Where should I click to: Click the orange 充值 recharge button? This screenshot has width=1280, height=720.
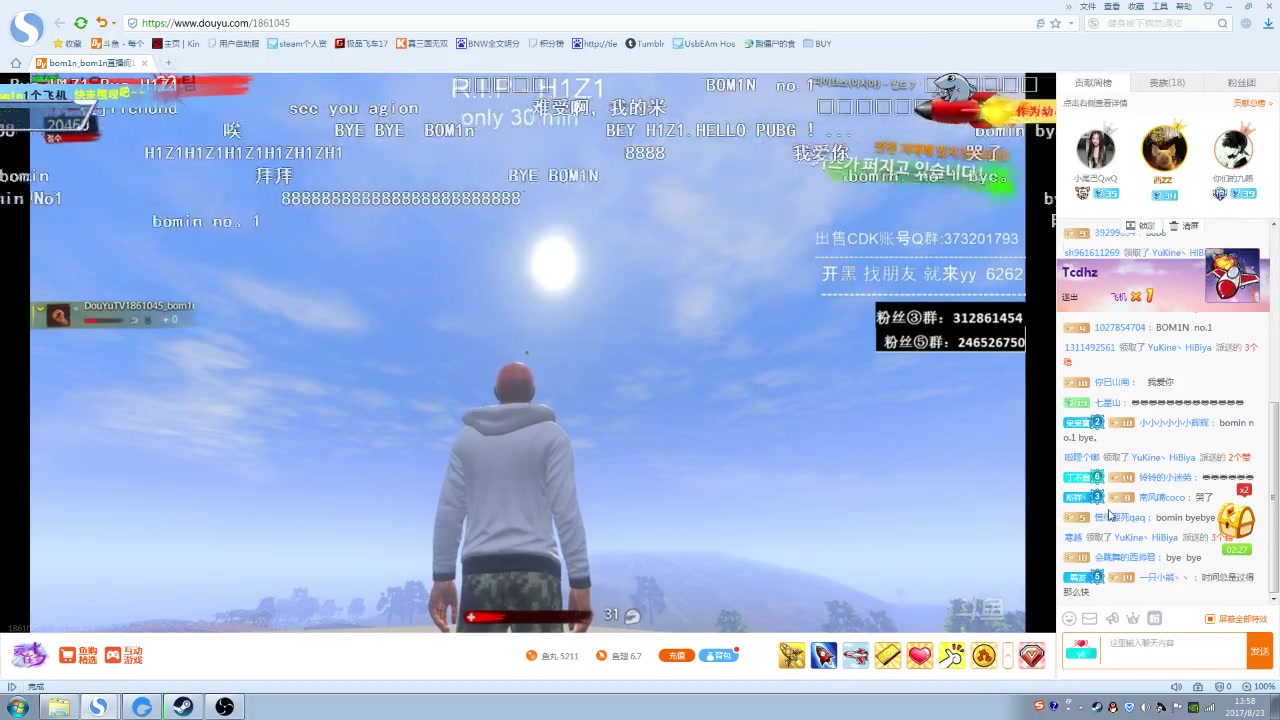coord(677,656)
